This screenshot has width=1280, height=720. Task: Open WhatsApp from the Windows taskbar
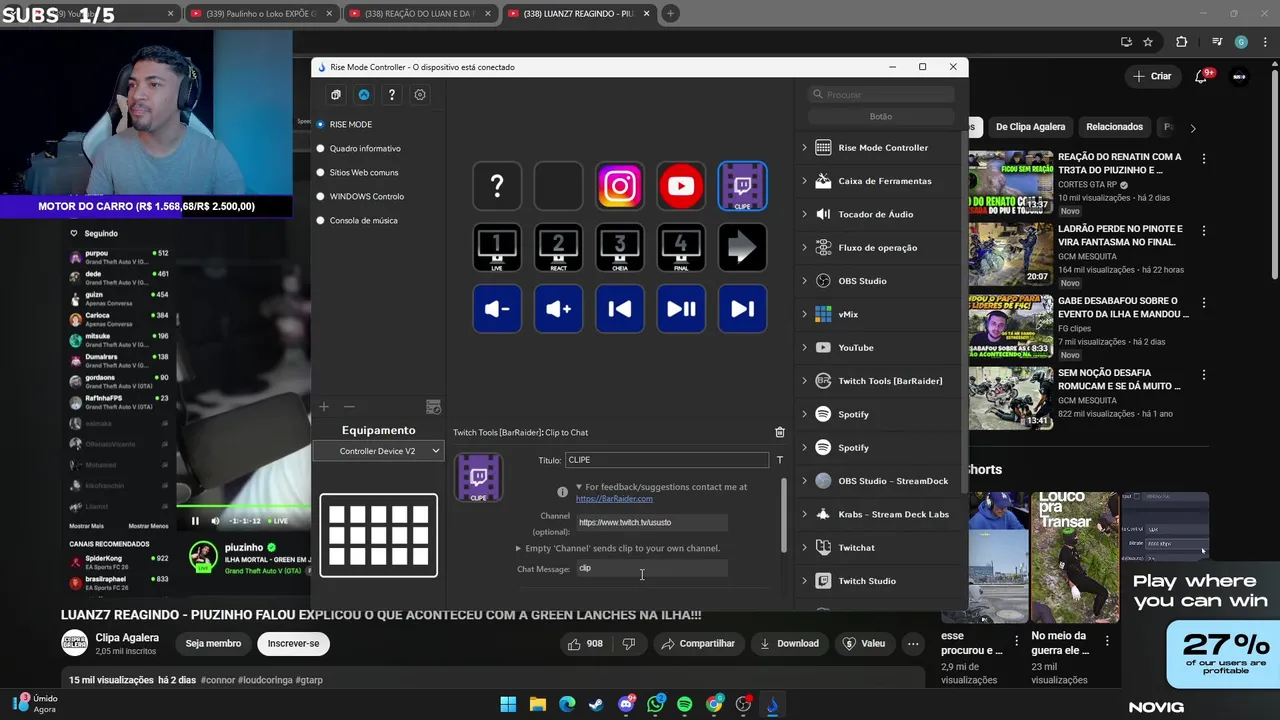[655, 704]
